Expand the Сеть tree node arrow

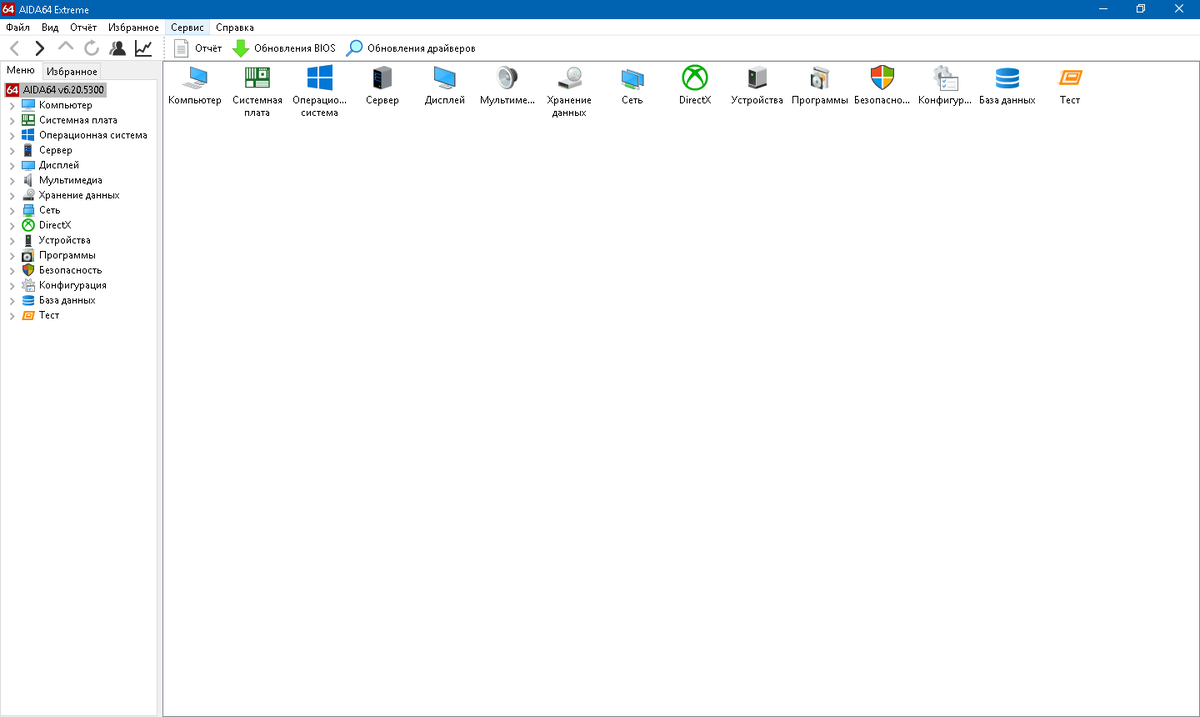(x=12, y=210)
